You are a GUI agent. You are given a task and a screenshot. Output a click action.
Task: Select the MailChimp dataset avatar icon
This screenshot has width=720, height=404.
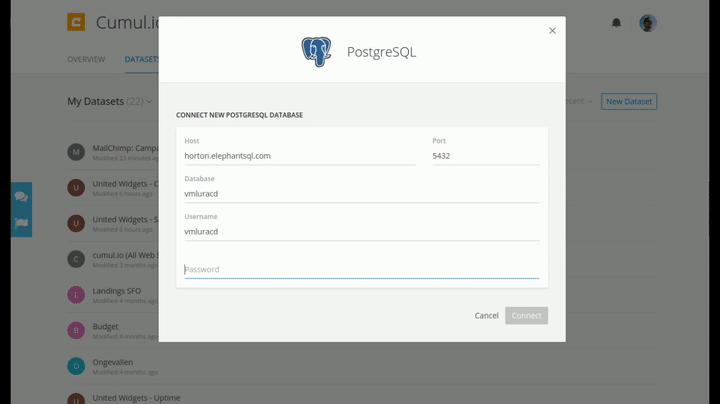[x=75, y=152]
